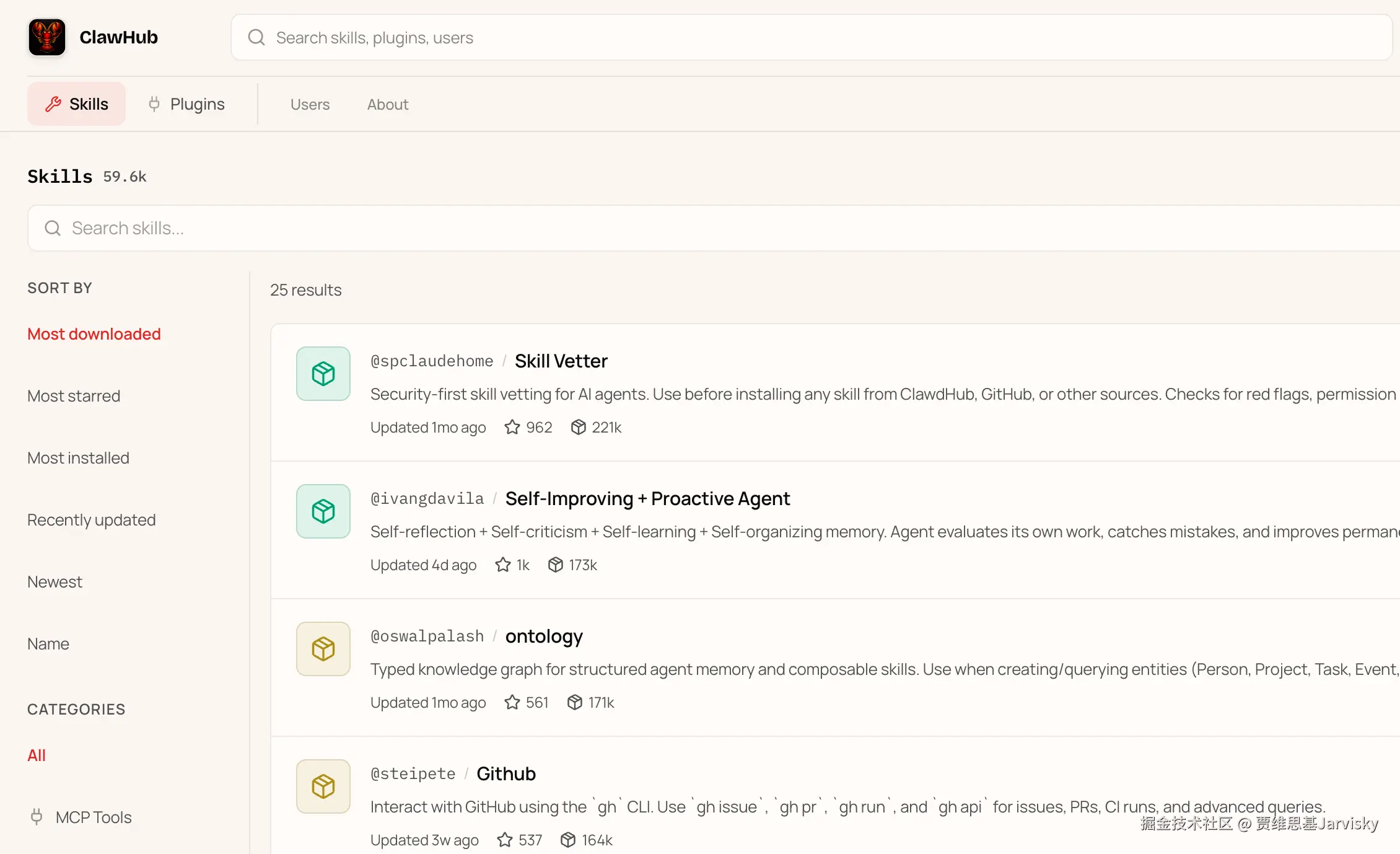Click the star icon on Skill Vetter

click(512, 428)
